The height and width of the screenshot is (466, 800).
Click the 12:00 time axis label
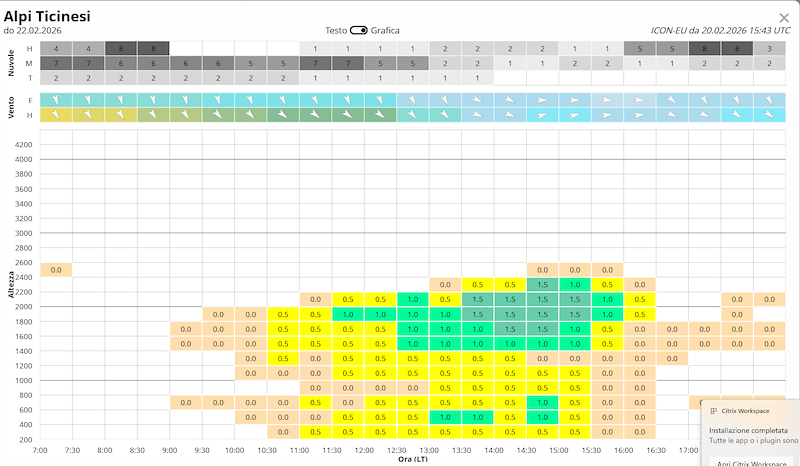coord(364,450)
